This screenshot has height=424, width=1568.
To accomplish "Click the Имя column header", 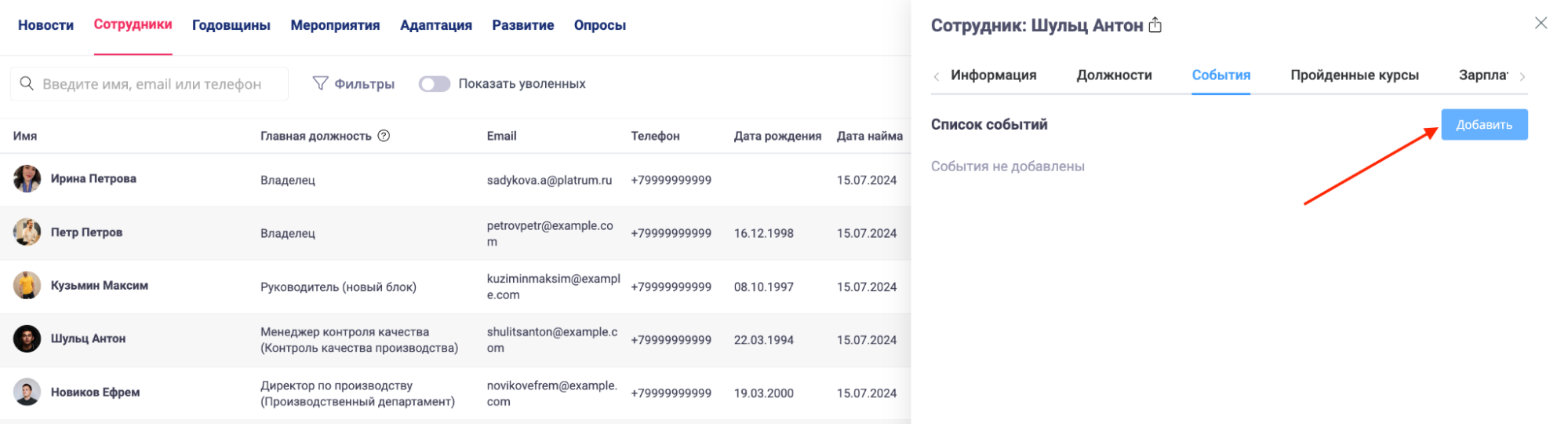I will [x=25, y=136].
